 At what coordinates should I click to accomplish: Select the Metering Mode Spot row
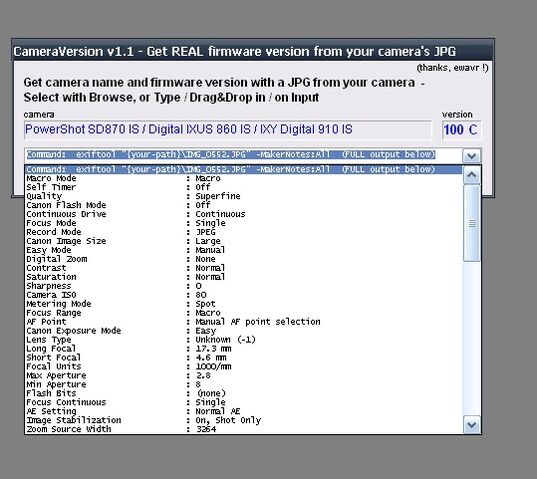point(243,304)
